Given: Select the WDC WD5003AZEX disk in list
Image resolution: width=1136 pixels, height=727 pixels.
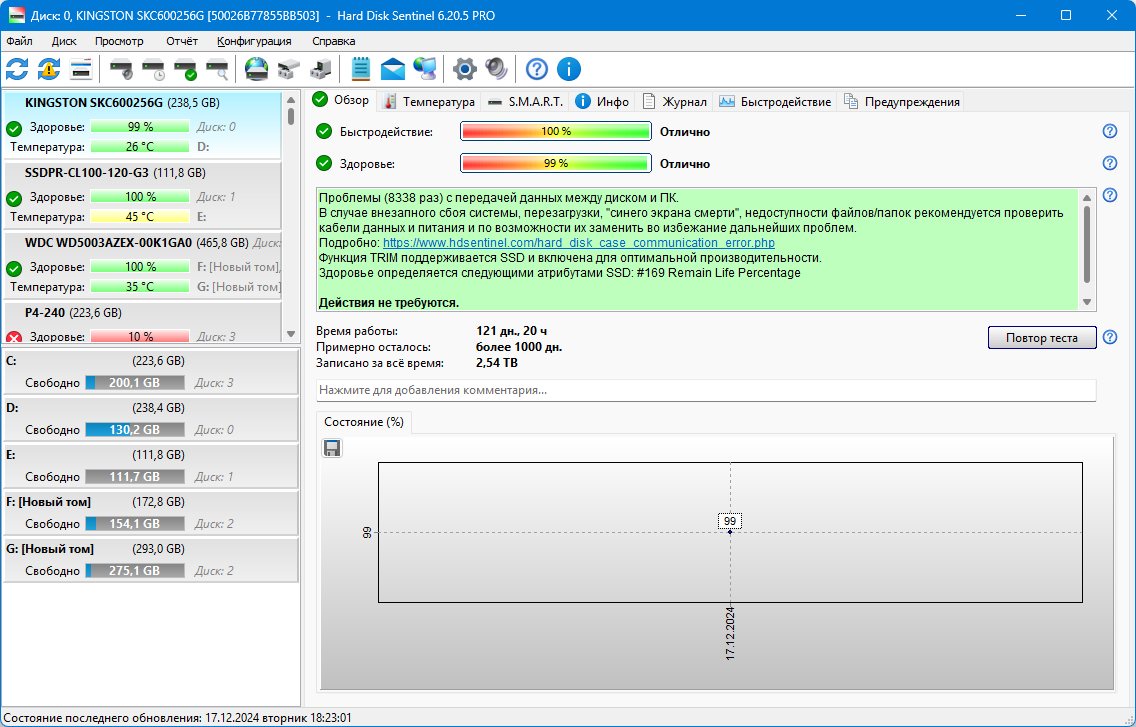Looking at the screenshot, I should (x=143, y=265).
